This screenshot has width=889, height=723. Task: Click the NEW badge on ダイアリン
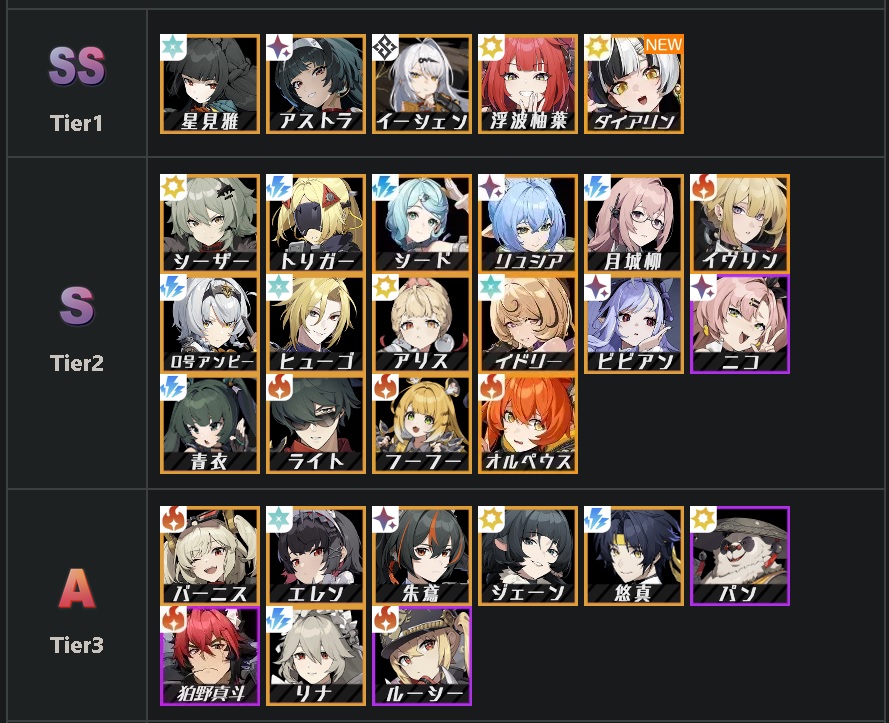point(663,45)
